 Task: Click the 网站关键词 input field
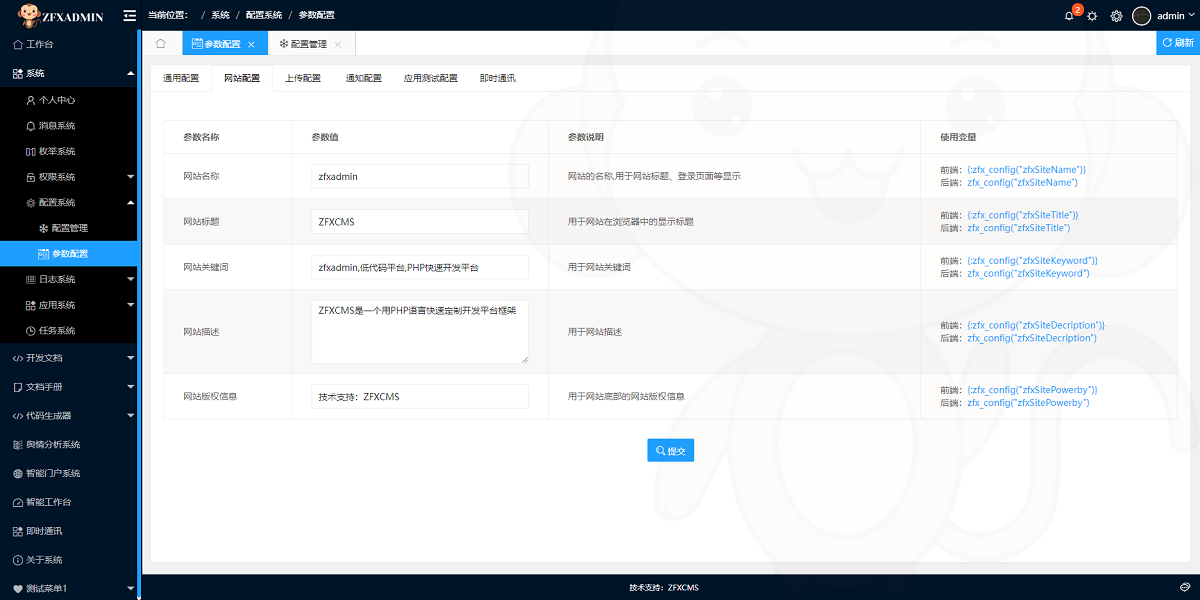point(420,267)
